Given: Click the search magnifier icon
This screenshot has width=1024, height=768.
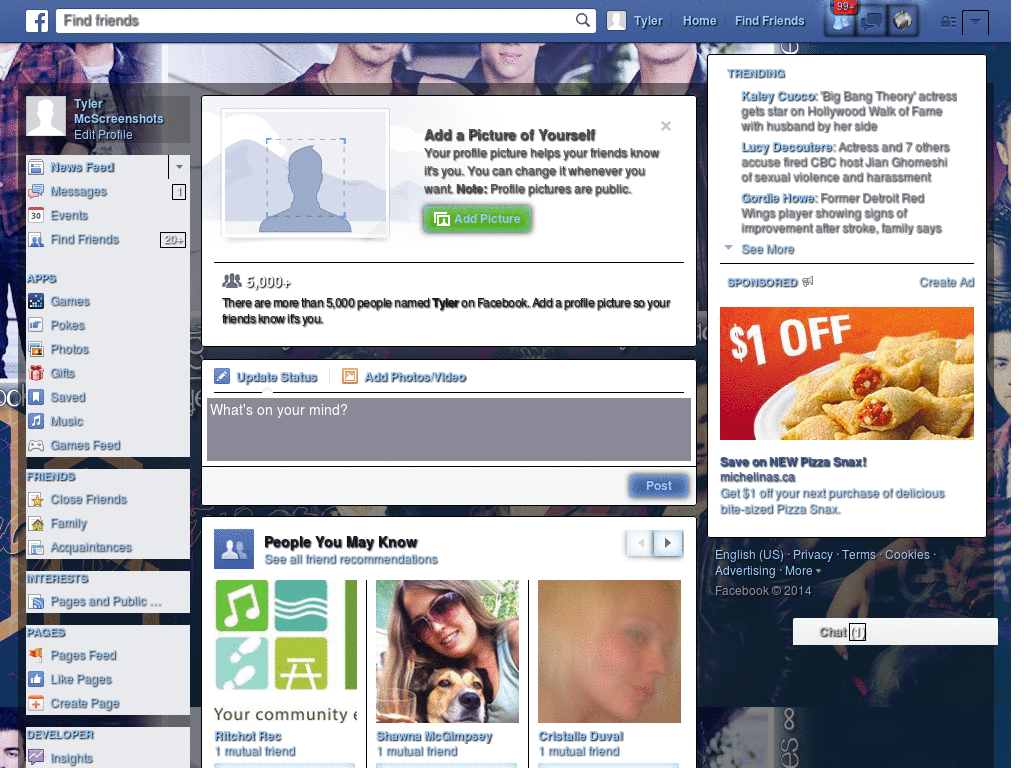Looking at the screenshot, I should (583, 20).
